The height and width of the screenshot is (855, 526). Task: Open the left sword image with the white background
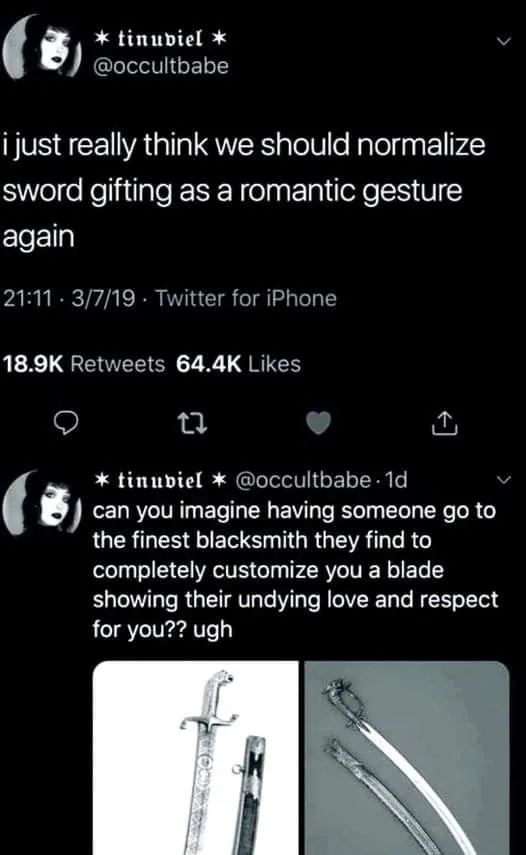[196, 758]
